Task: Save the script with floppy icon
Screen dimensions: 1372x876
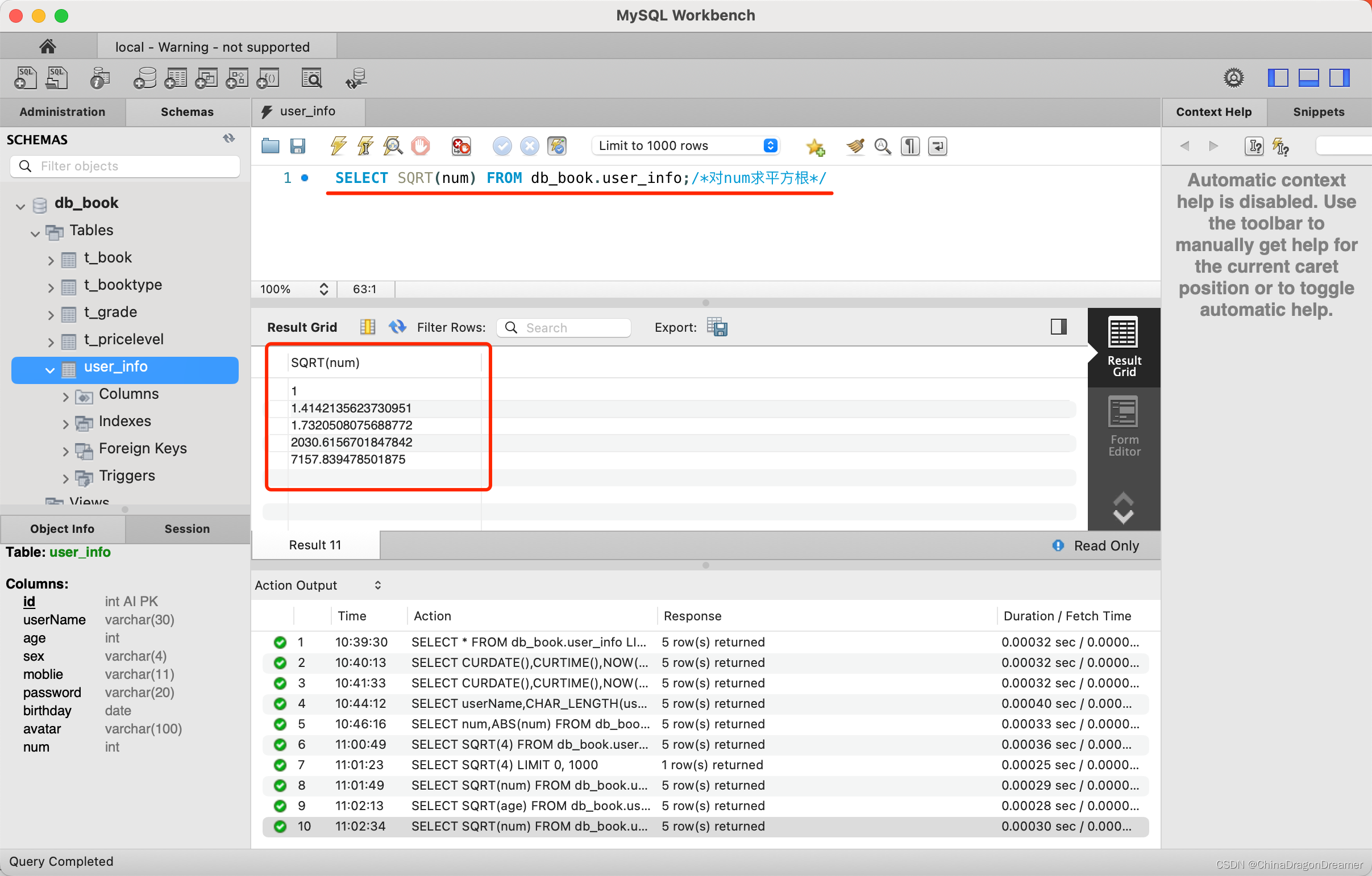Action: (x=297, y=147)
